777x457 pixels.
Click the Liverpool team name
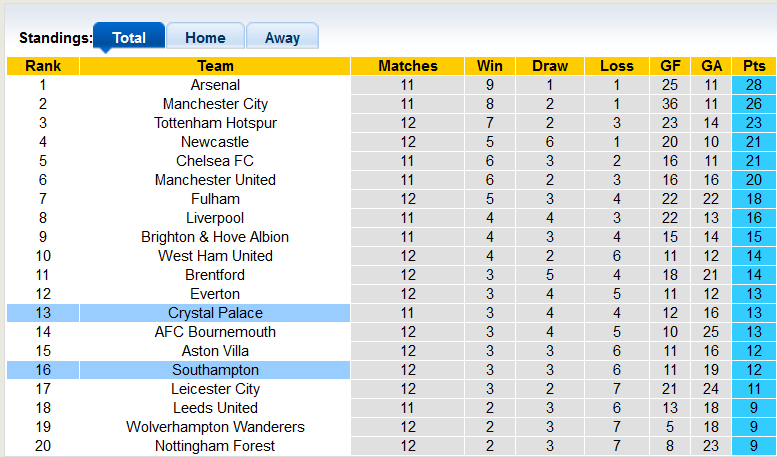click(215, 218)
